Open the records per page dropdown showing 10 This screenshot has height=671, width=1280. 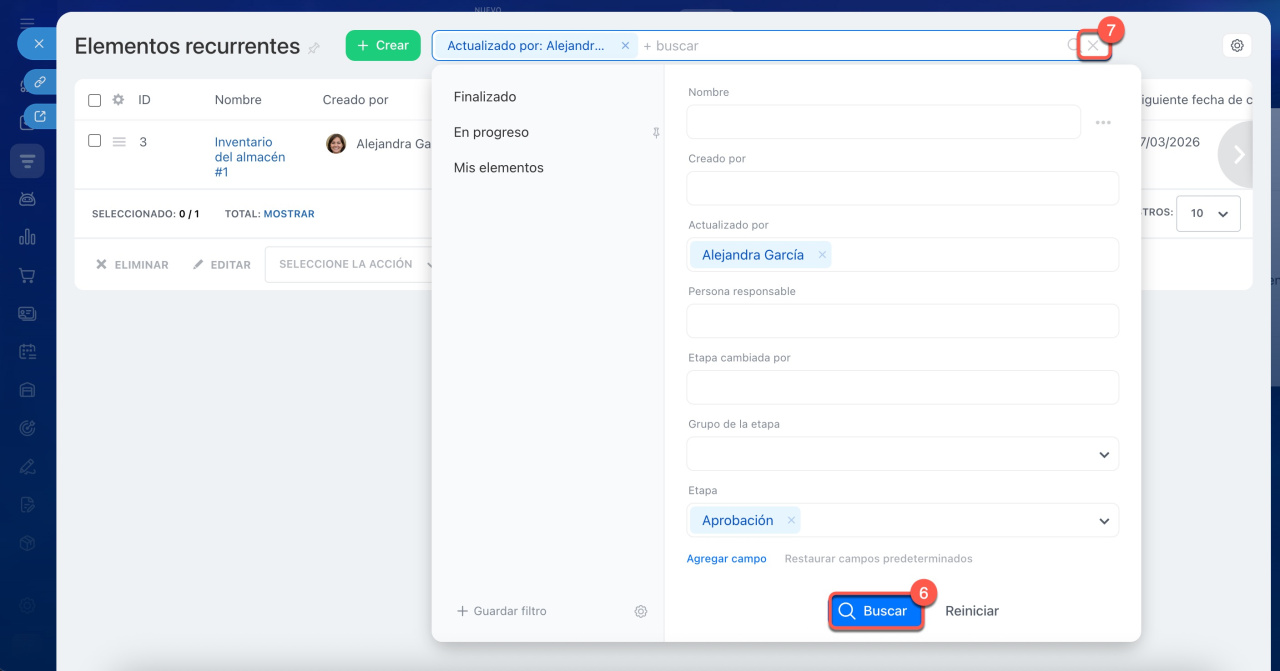click(x=1208, y=213)
